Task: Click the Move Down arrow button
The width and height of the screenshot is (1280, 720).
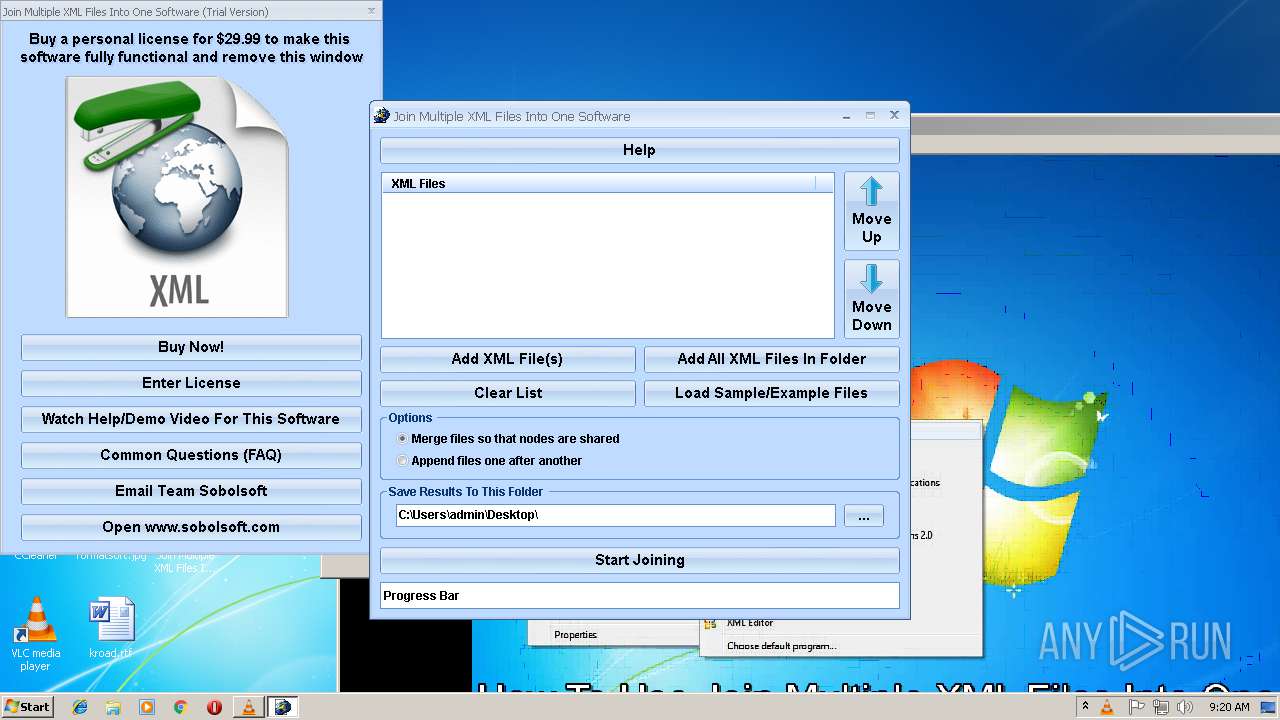Action: tap(871, 299)
